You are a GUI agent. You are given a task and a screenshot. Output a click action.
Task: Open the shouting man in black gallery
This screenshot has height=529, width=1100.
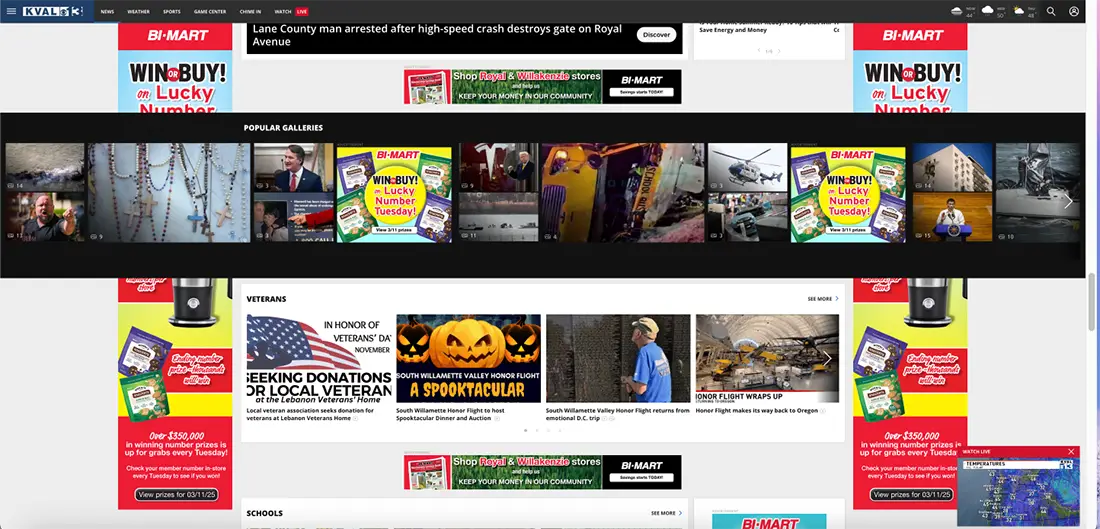[x=45, y=217]
